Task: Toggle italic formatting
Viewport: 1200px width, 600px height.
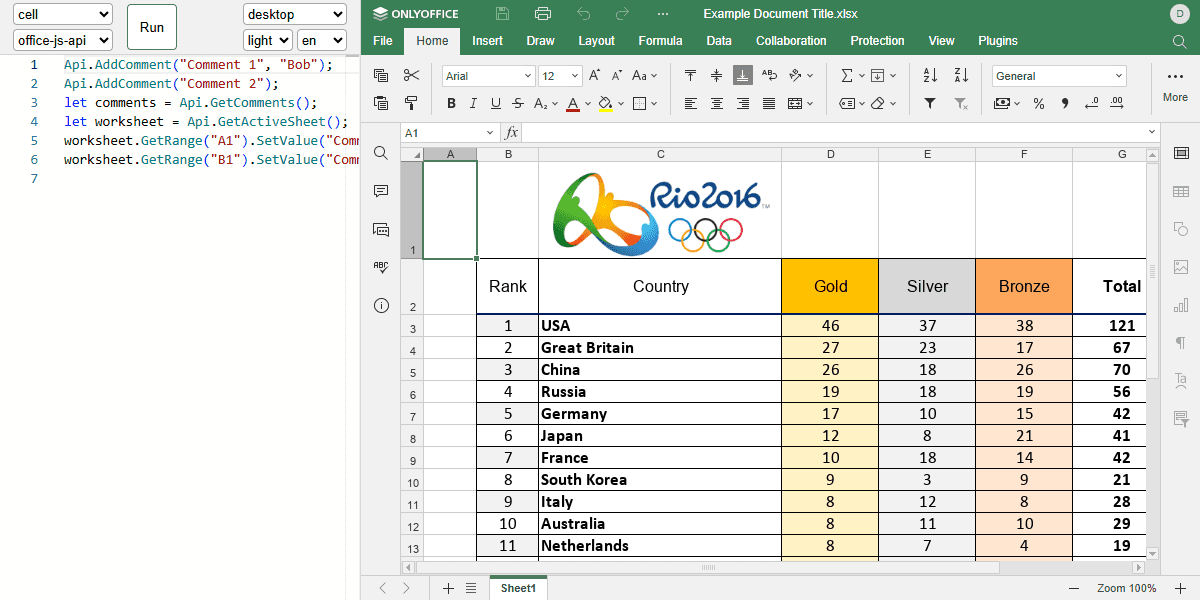Action: (473, 103)
